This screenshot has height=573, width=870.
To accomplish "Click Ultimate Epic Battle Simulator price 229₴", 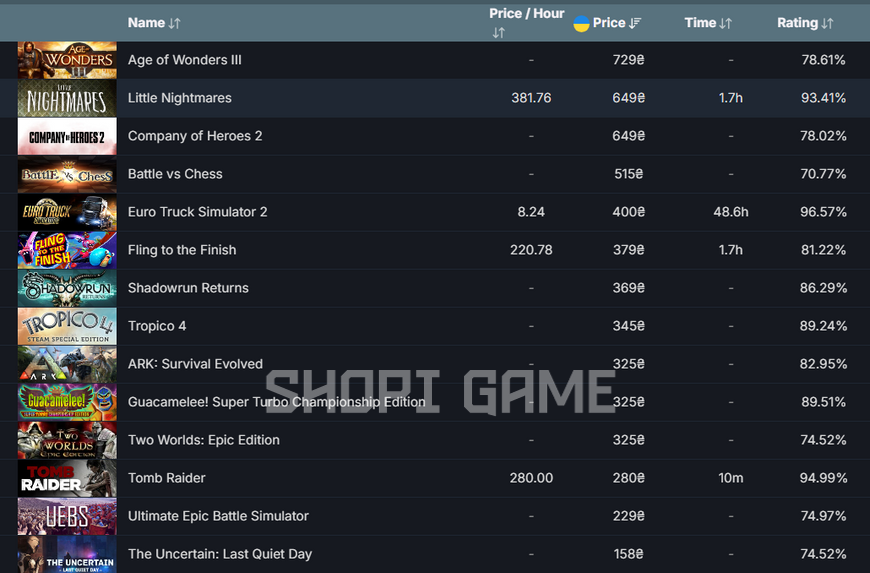I will 628,516.
